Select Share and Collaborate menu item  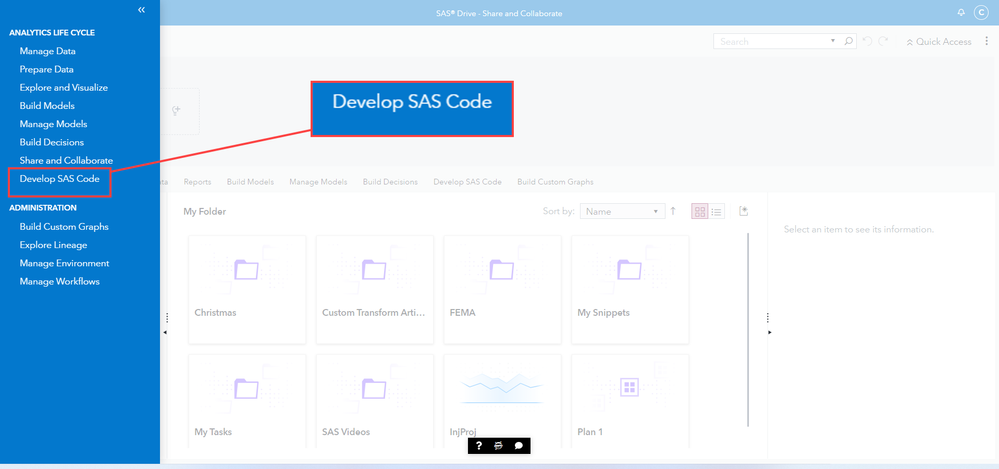[66, 161]
